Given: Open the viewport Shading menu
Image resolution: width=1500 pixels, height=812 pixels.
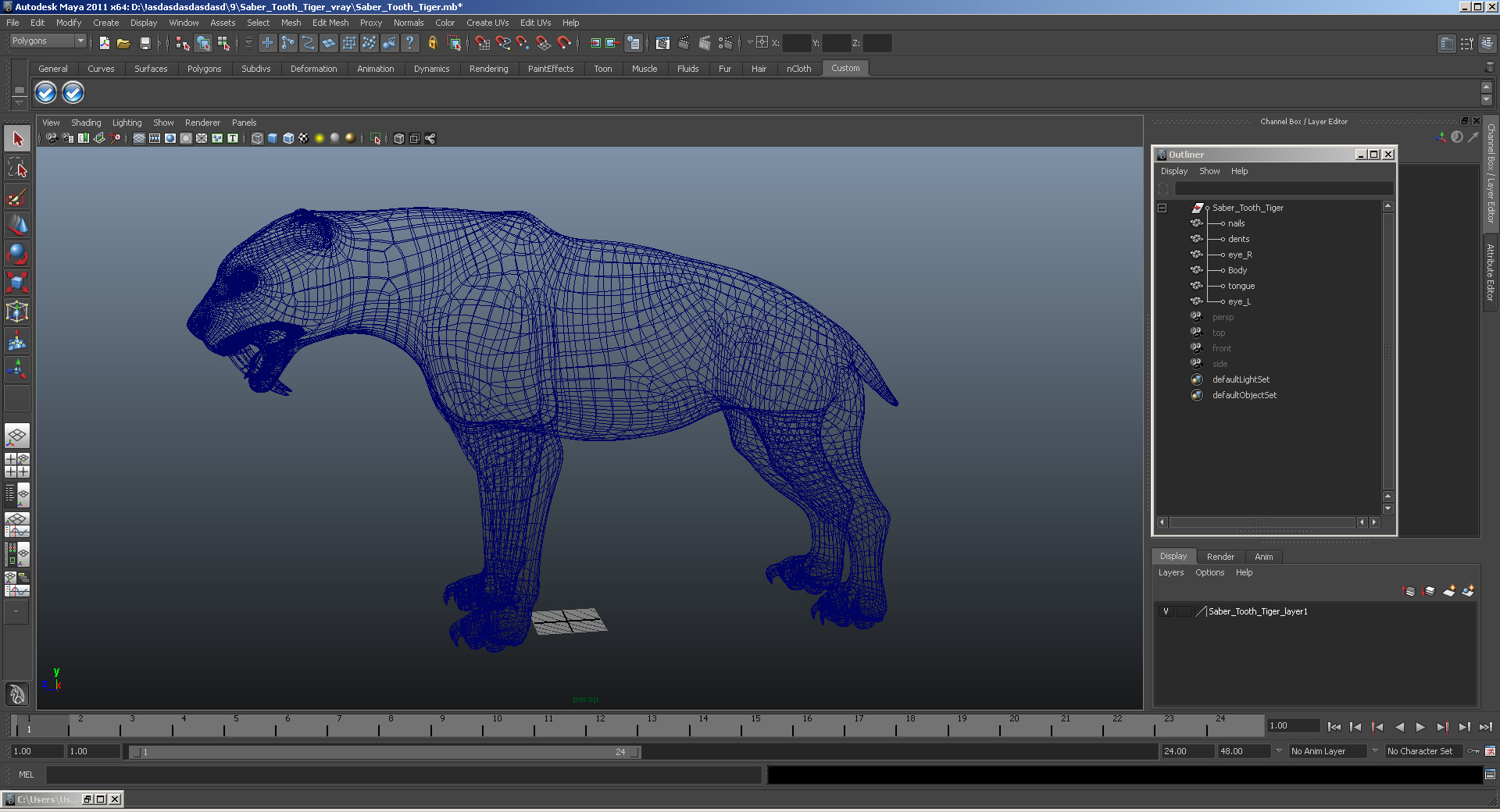Looking at the screenshot, I should pos(86,123).
